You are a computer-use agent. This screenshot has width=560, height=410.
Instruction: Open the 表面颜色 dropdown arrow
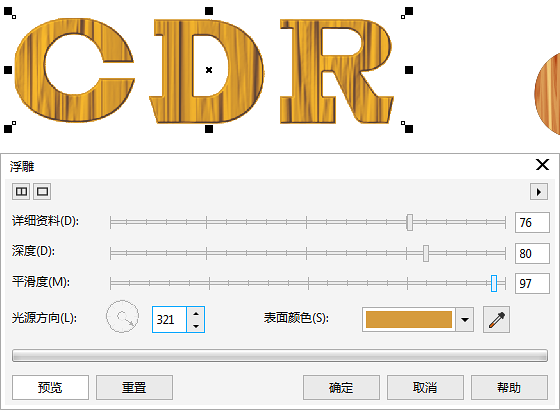[465, 319]
